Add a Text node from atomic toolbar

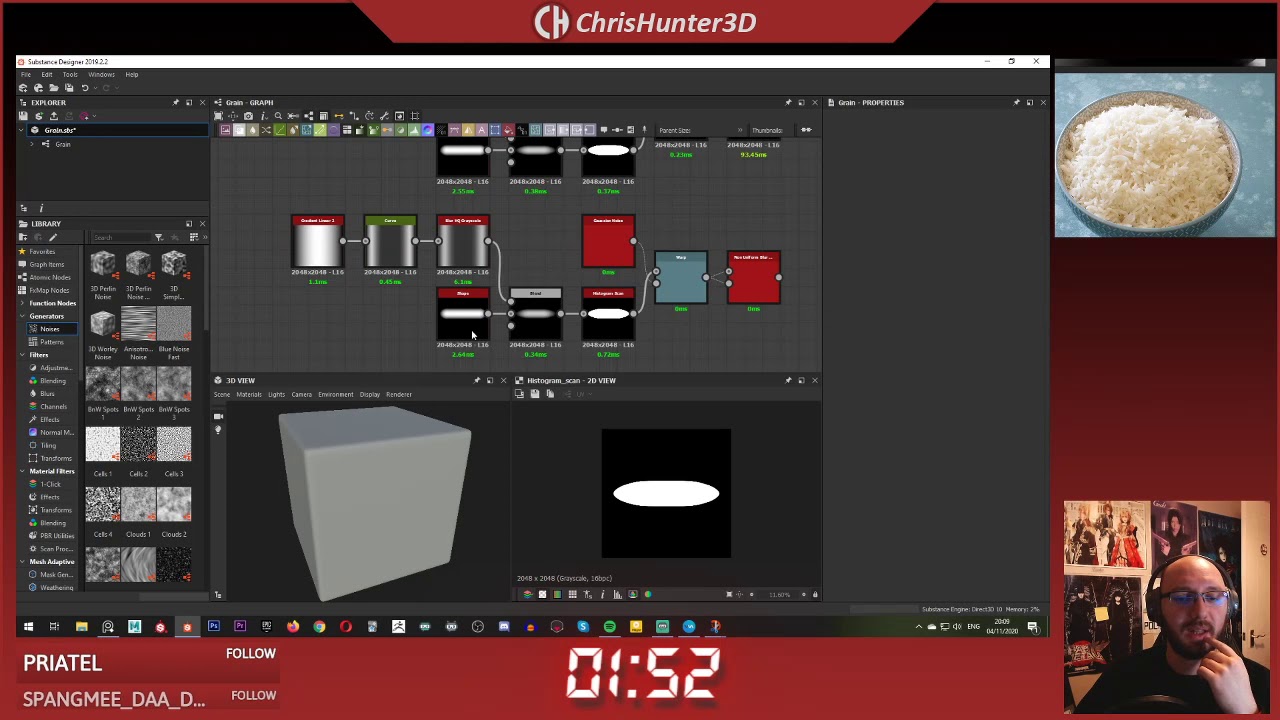482,130
